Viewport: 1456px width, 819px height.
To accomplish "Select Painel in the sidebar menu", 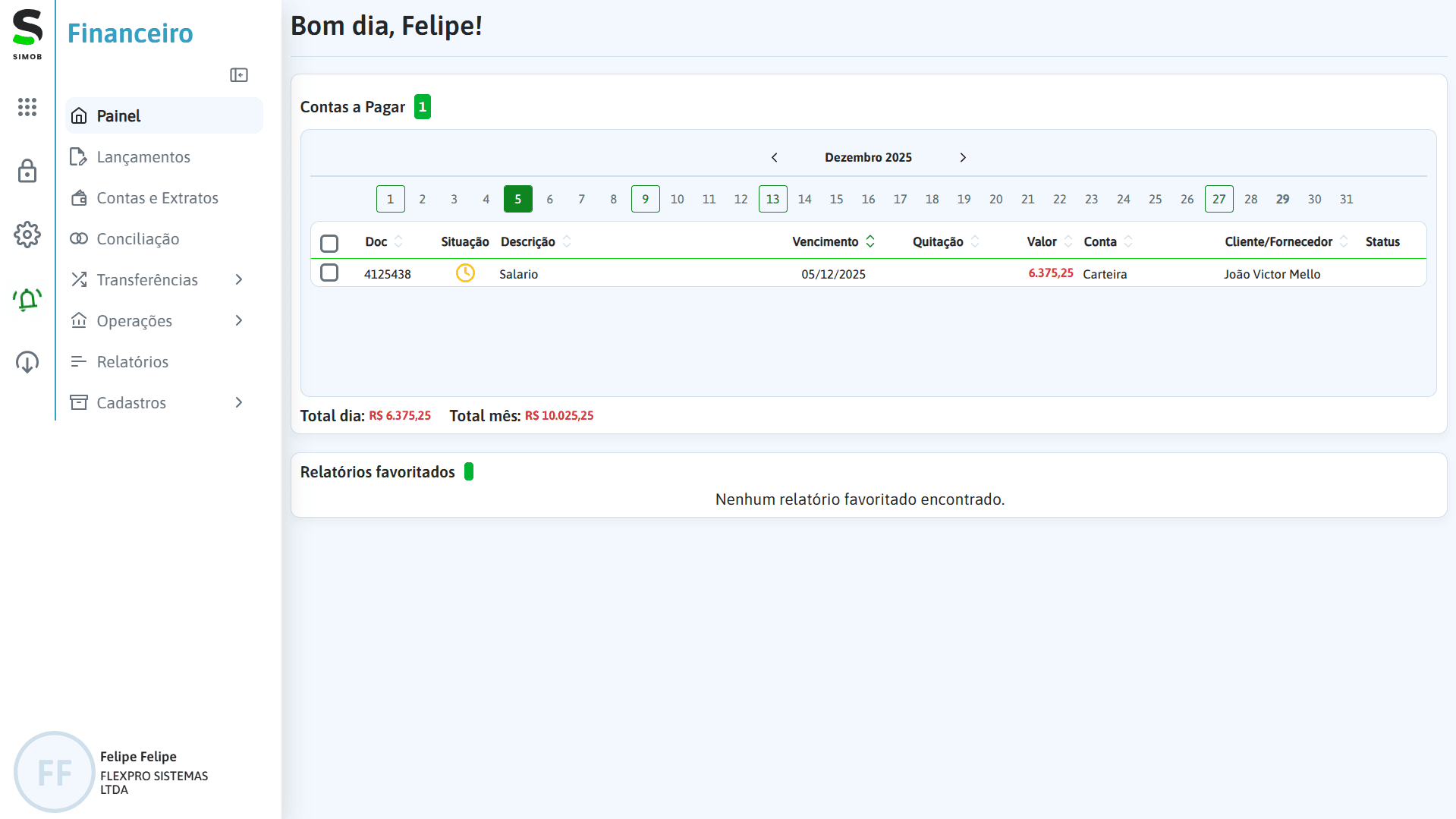I will point(118,115).
